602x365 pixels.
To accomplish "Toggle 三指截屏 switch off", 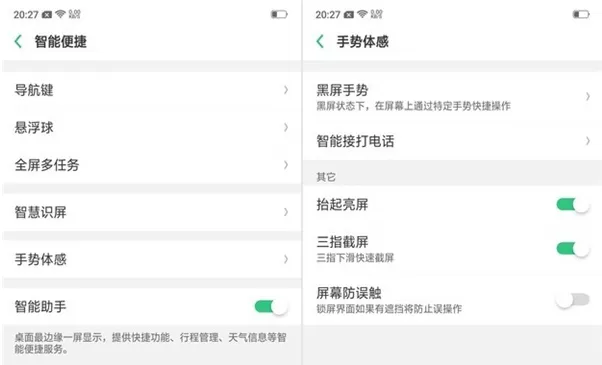I will pos(573,249).
